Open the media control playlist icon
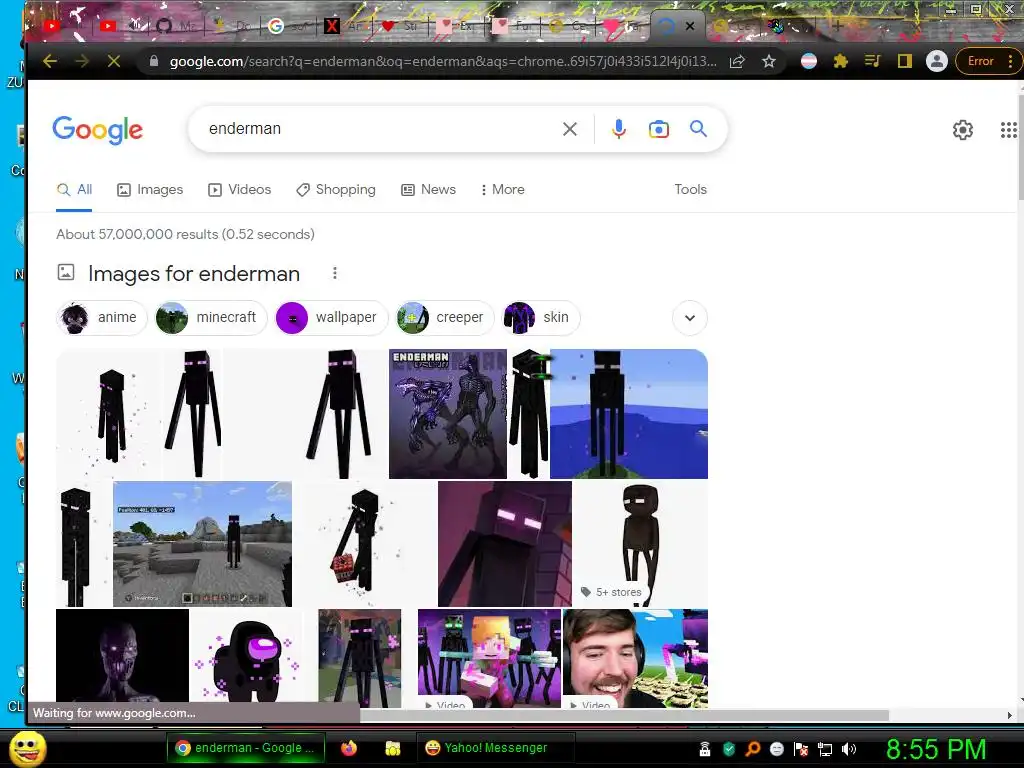Screen dimensions: 1024x768 point(872,61)
